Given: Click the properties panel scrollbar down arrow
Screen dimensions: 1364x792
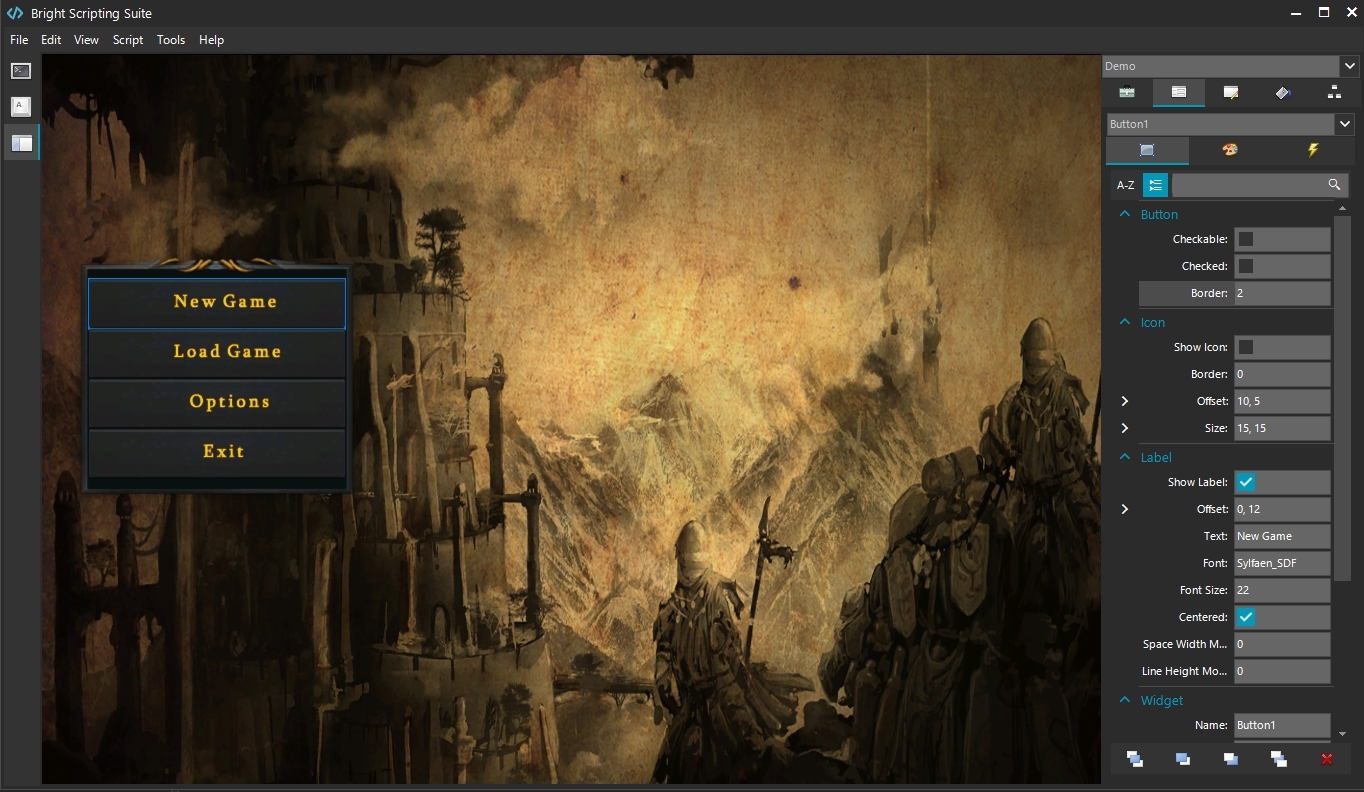Looking at the screenshot, I should pos(1343,734).
